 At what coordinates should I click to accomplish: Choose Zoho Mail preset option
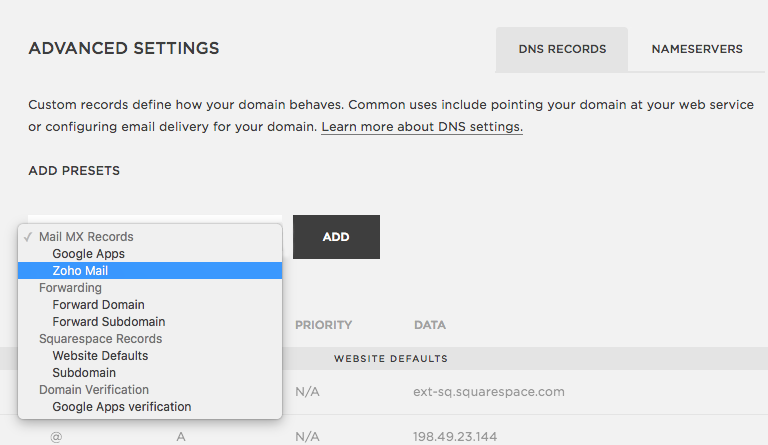(81, 271)
